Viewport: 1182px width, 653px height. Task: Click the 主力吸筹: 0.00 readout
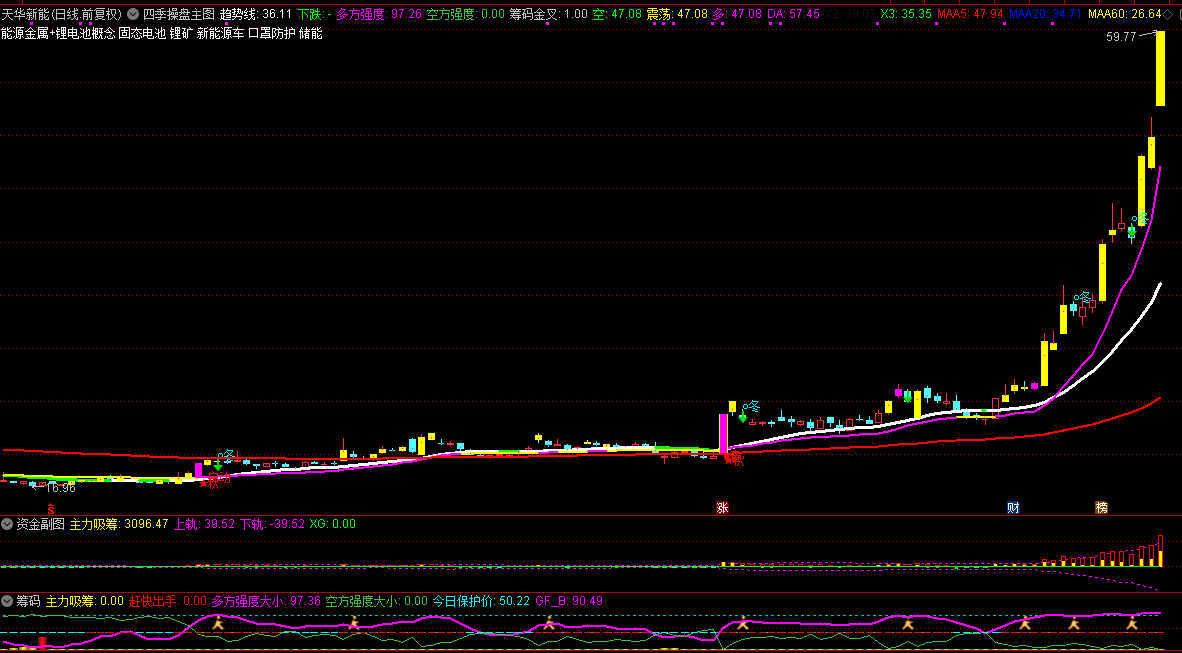[84, 601]
